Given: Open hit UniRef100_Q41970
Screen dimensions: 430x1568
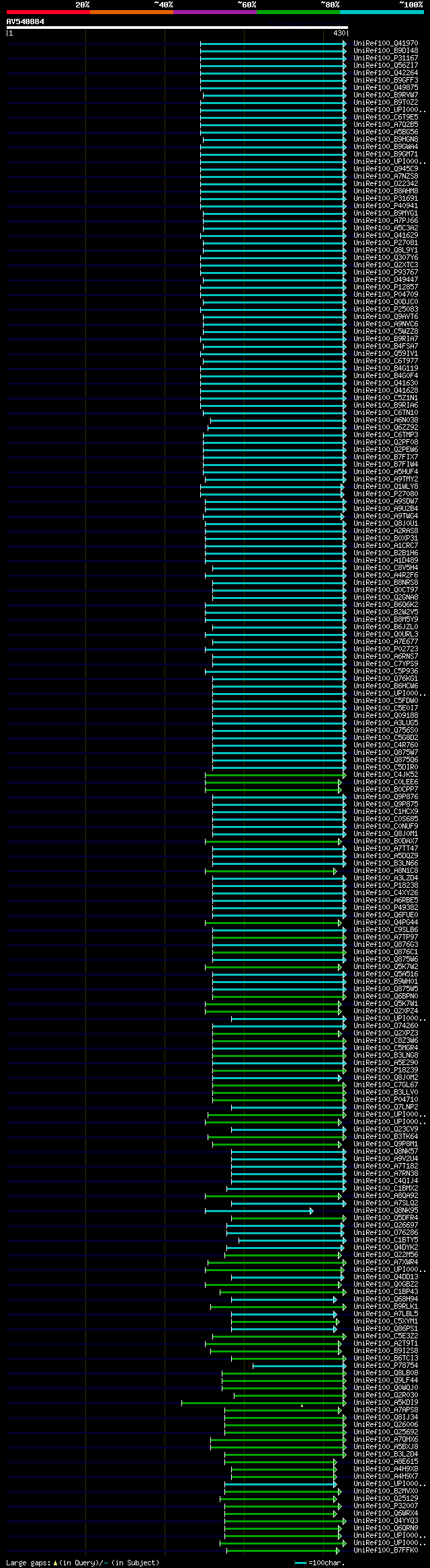Looking at the screenshot, I should click(386, 44).
